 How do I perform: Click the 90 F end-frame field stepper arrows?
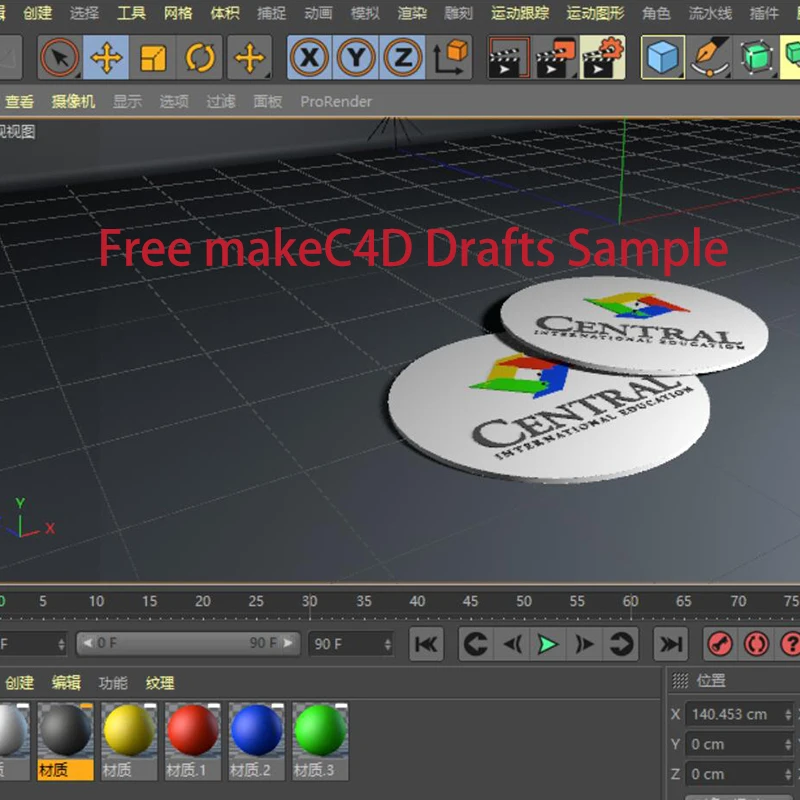point(388,644)
